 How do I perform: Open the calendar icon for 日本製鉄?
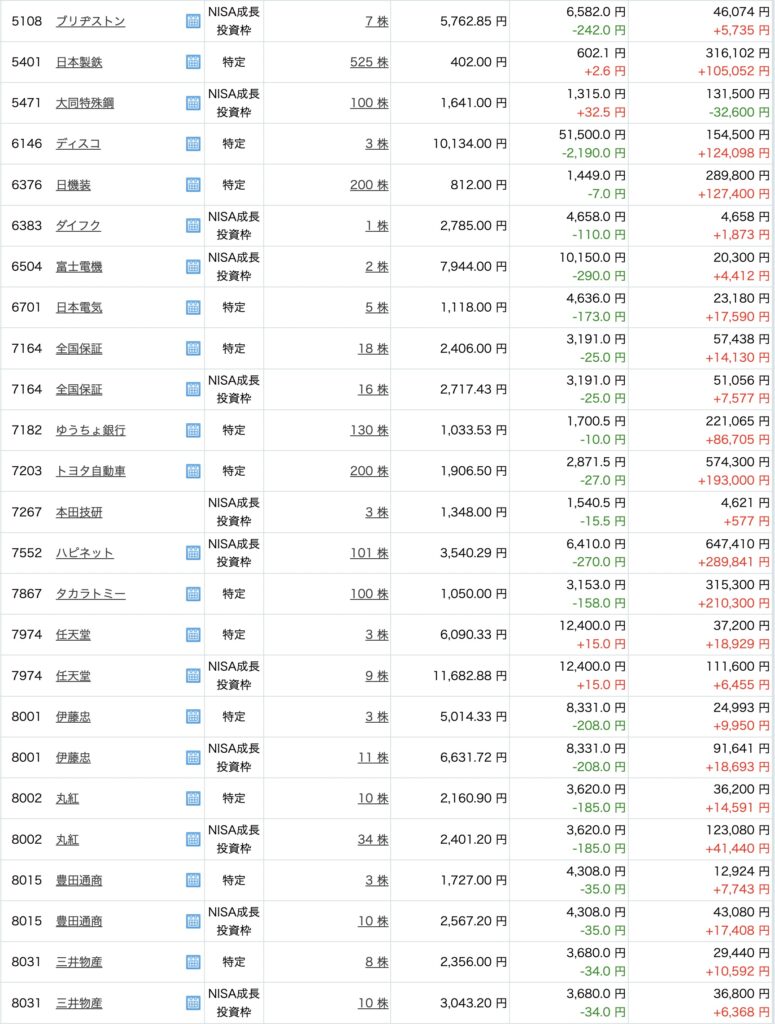pos(193,62)
